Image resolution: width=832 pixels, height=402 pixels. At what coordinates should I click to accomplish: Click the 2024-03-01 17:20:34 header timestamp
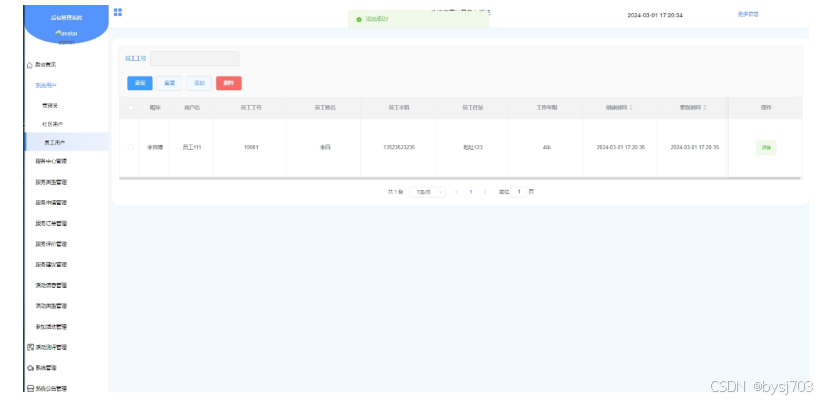pyautogui.click(x=655, y=15)
